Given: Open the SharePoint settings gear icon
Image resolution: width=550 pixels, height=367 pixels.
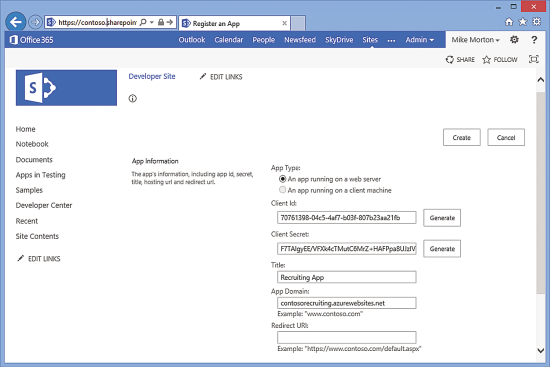Looking at the screenshot, I should click(514, 40).
